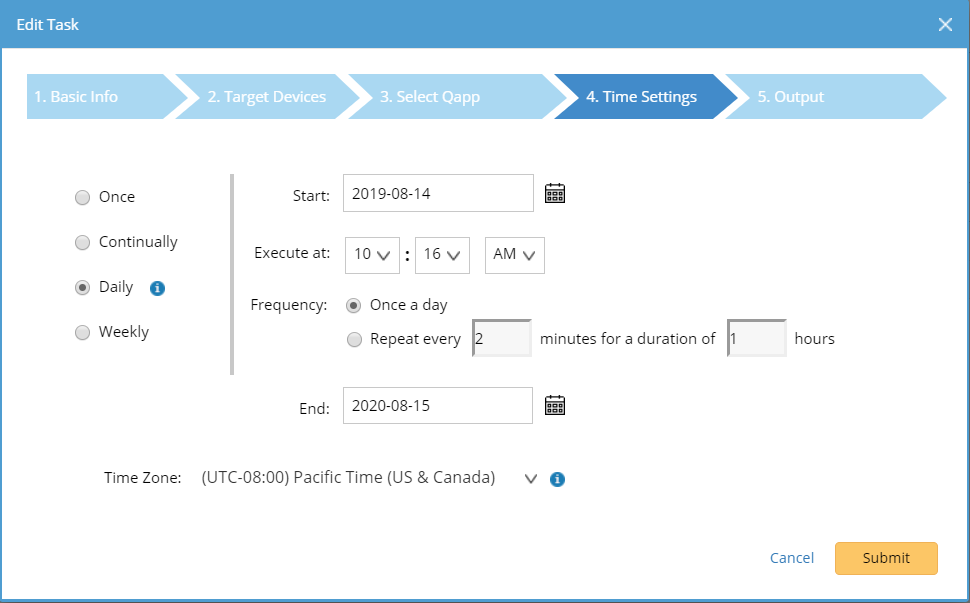Select the Weekly schedule option
The width and height of the screenshot is (970, 603).
click(82, 333)
